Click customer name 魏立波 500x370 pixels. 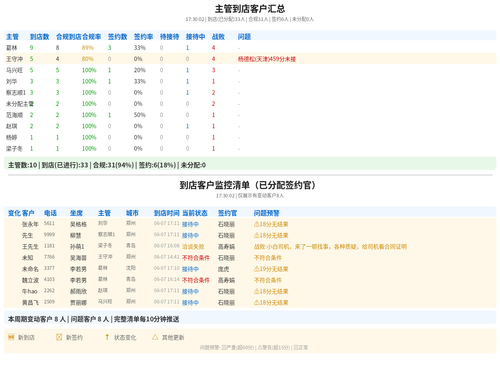point(30,280)
